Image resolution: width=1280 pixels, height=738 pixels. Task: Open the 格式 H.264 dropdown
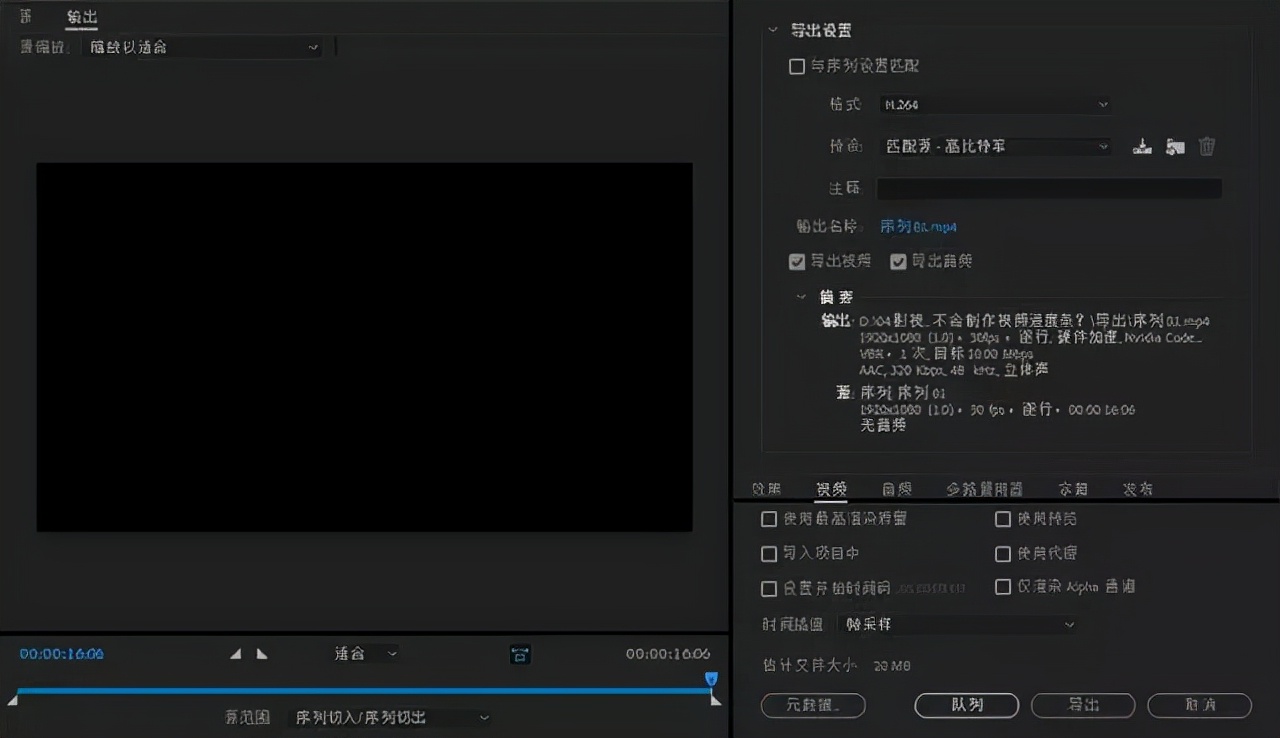[995, 104]
